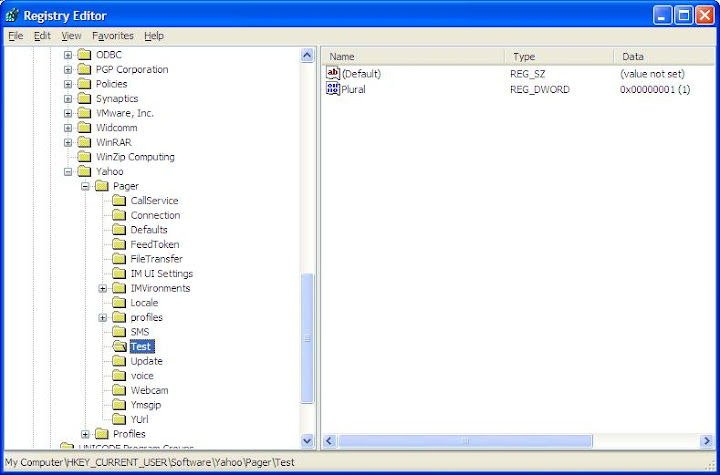Expand the IMVironments key

pos(103,288)
